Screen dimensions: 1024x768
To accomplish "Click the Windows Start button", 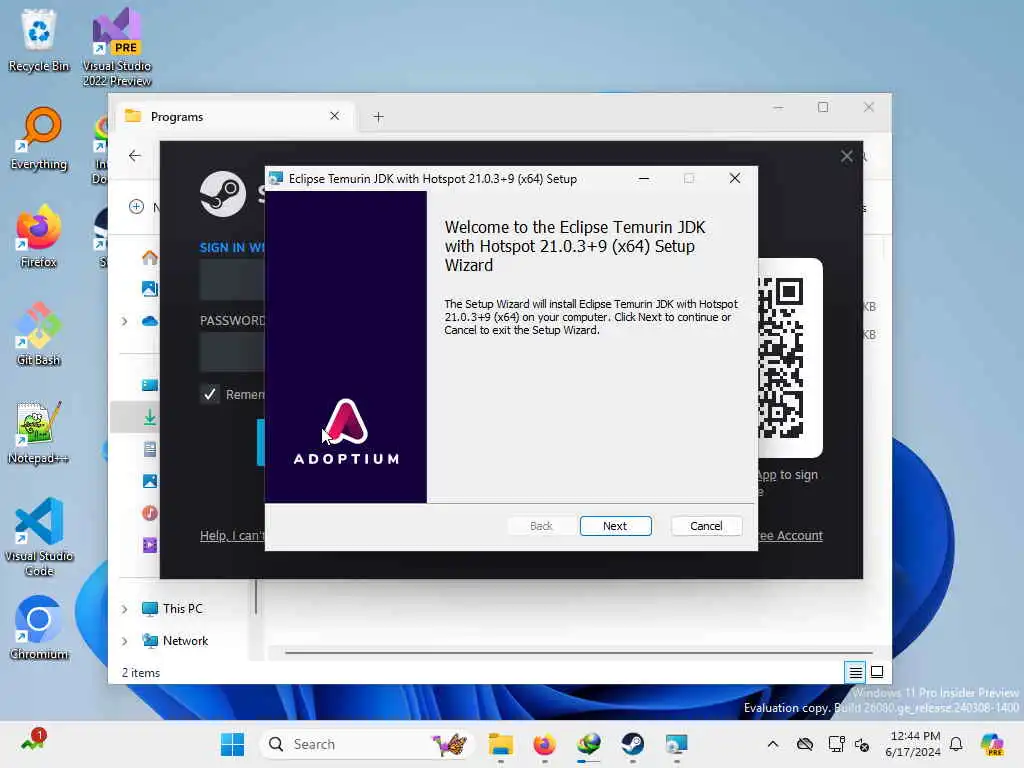I will pos(232,744).
